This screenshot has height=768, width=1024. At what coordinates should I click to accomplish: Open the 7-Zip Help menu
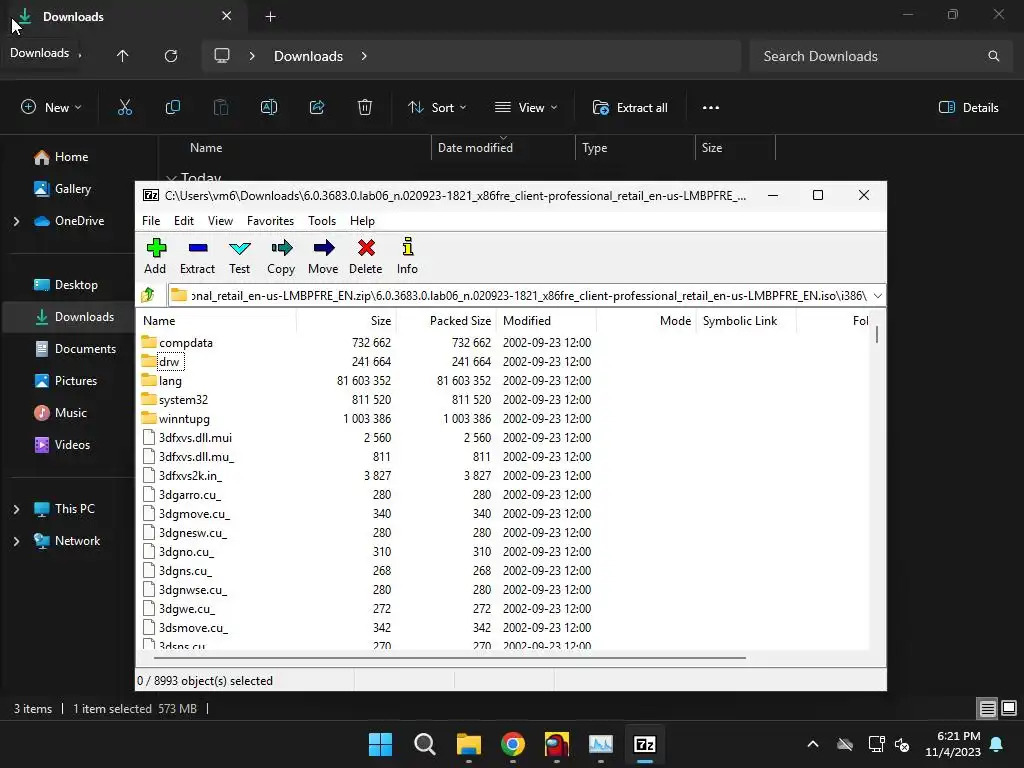[362, 221]
